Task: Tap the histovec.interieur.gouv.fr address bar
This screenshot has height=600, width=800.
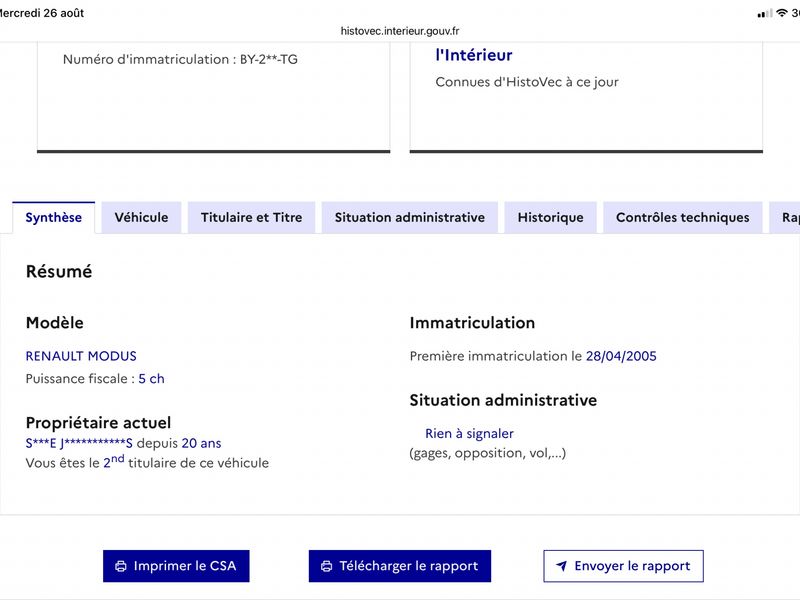Action: coord(400,31)
